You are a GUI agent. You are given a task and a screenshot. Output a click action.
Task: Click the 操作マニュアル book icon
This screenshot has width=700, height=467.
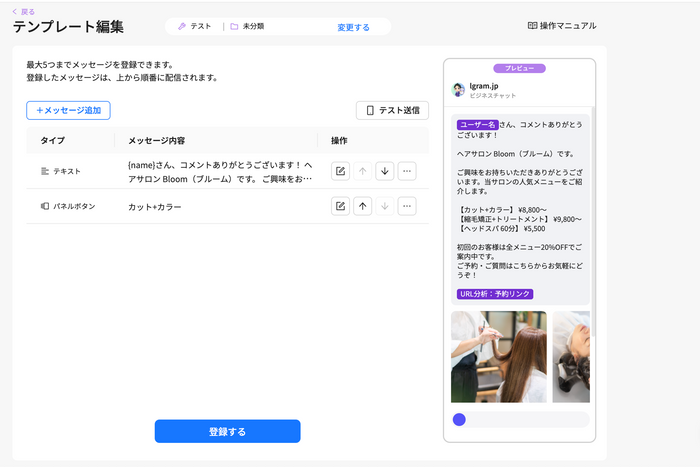[532, 26]
